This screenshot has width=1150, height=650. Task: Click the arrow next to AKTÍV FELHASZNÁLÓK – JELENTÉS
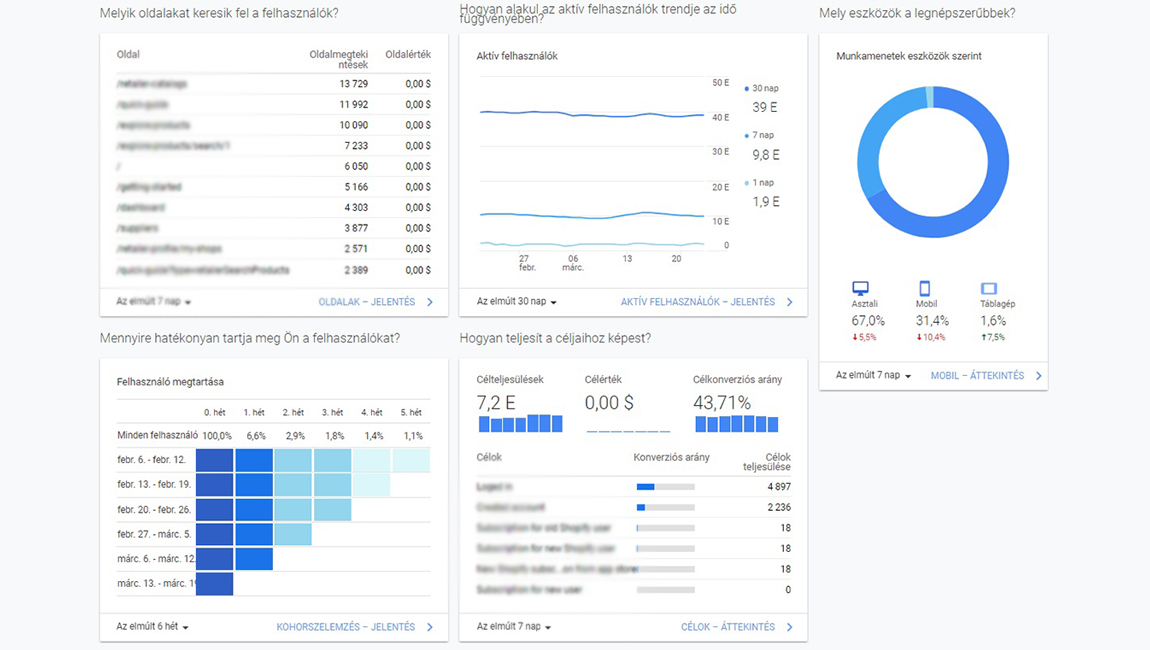coord(790,301)
